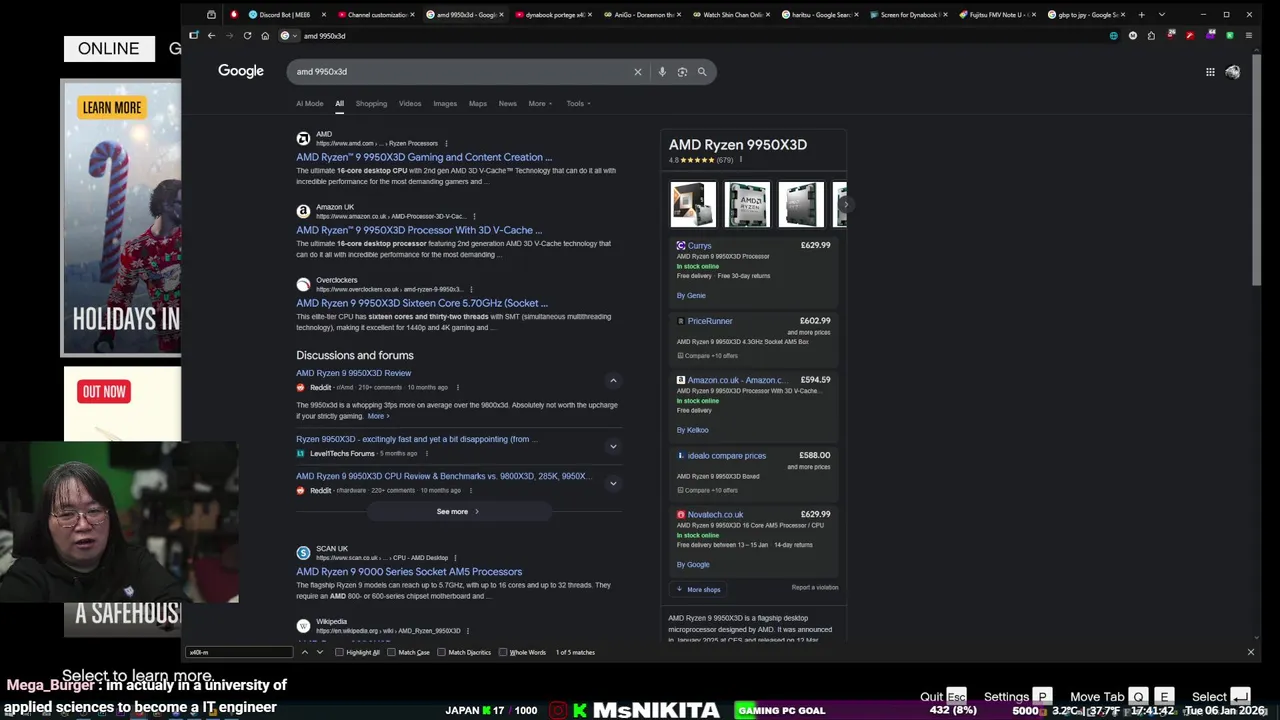This screenshot has width=1280, height=720.
Task: Switch to Images results tab
Action: coord(445,103)
